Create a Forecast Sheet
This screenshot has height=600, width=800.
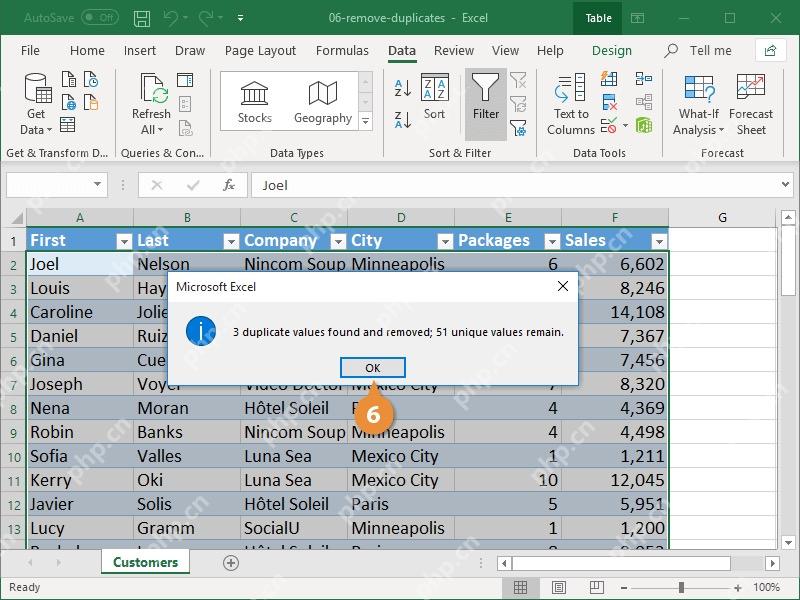(x=751, y=104)
